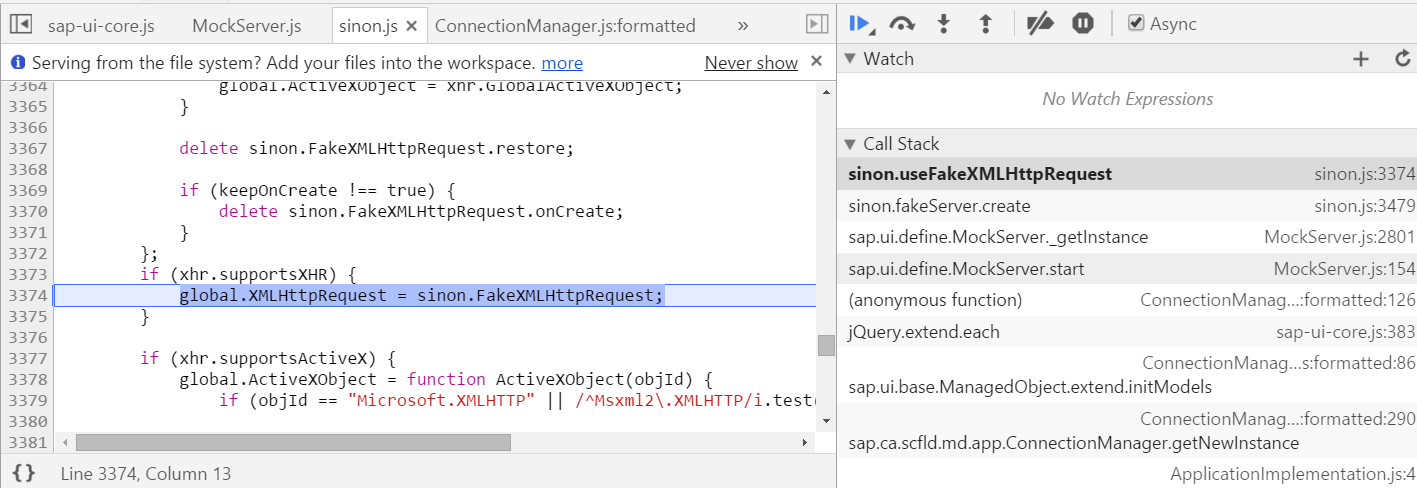This screenshot has height=488, width=1417.
Task: Select MockServer.start stack frame
Action: [1127, 269]
